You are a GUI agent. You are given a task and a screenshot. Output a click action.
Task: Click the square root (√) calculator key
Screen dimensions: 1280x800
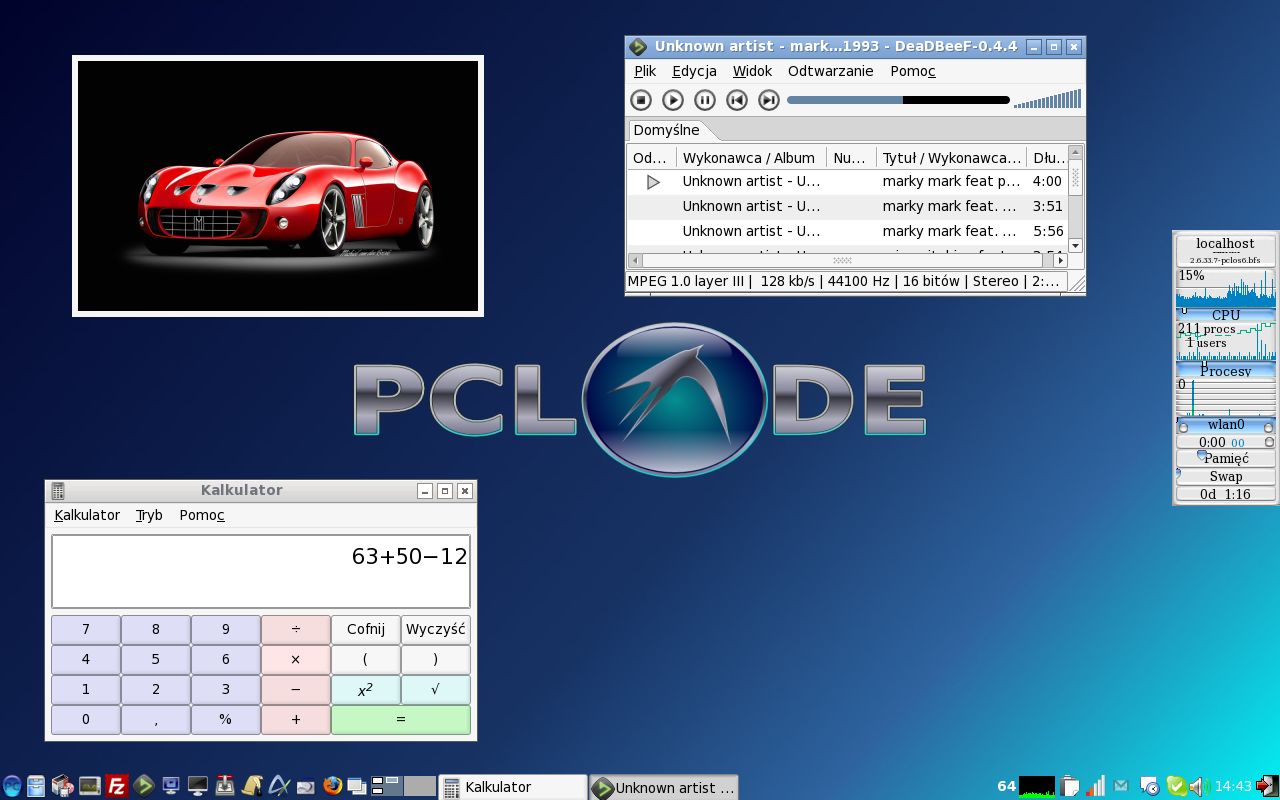coord(436,689)
